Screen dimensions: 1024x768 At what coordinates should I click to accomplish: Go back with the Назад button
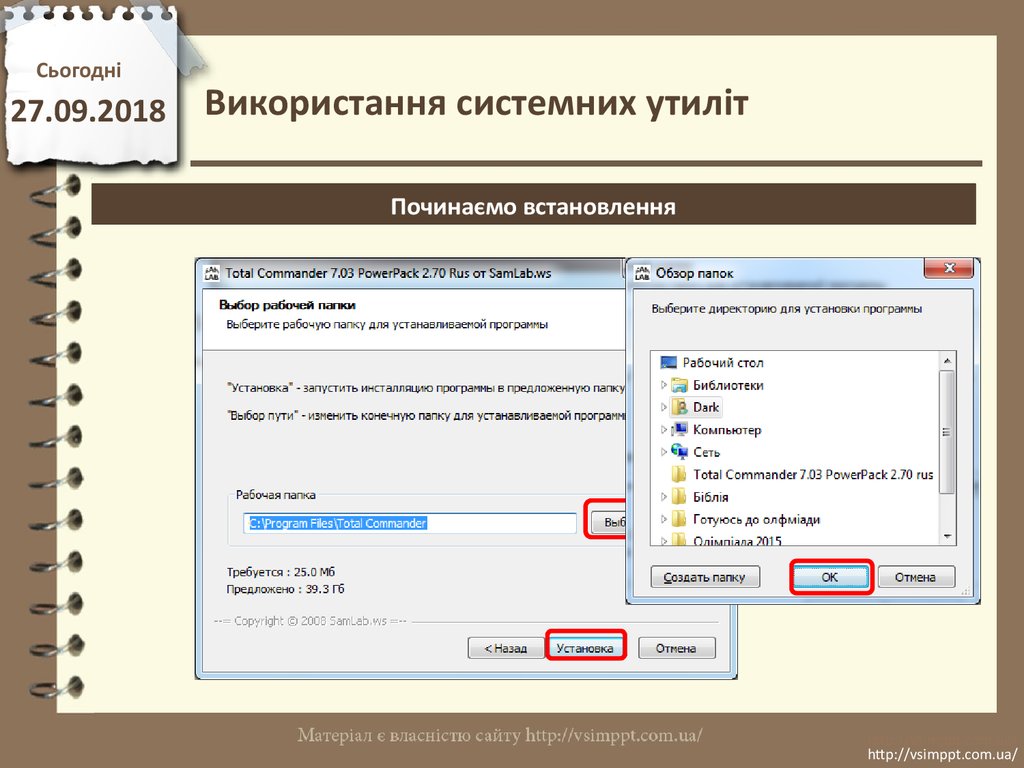[x=506, y=648]
